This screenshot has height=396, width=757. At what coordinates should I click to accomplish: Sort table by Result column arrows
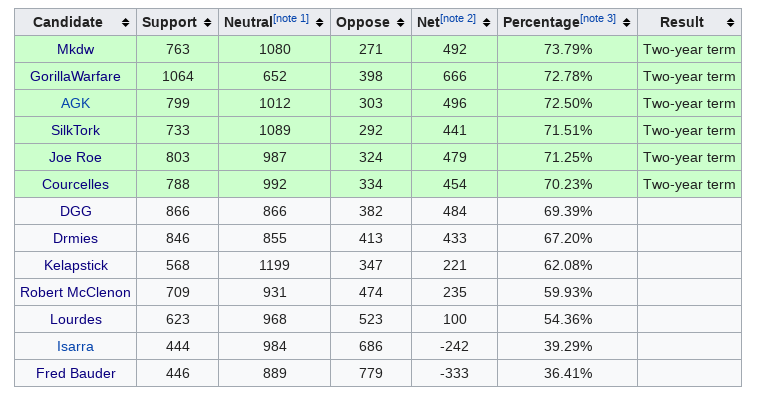730,22
